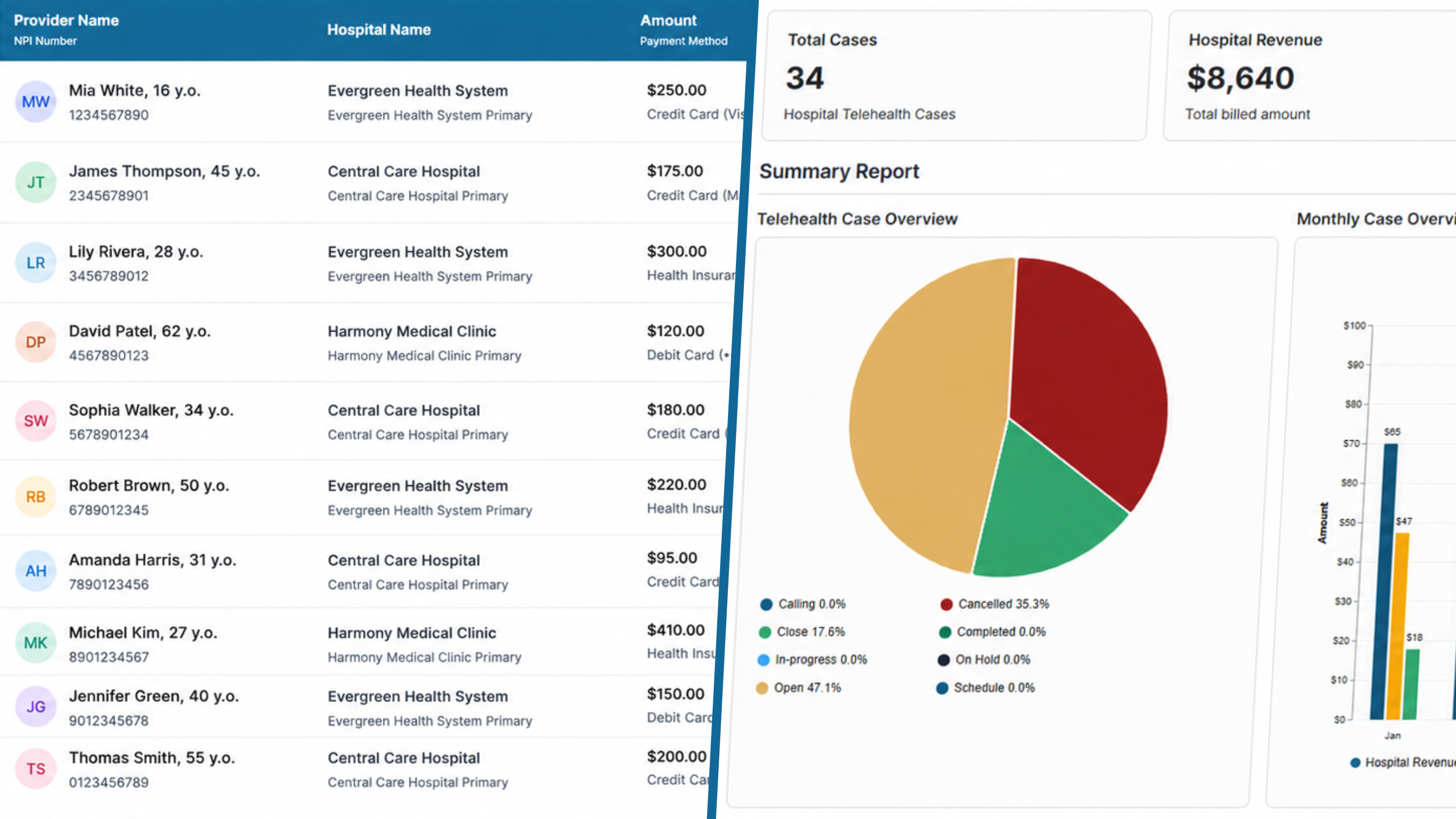The height and width of the screenshot is (819, 1456).
Task: Click the orange $47 January bar
Action: [x=1398, y=626]
